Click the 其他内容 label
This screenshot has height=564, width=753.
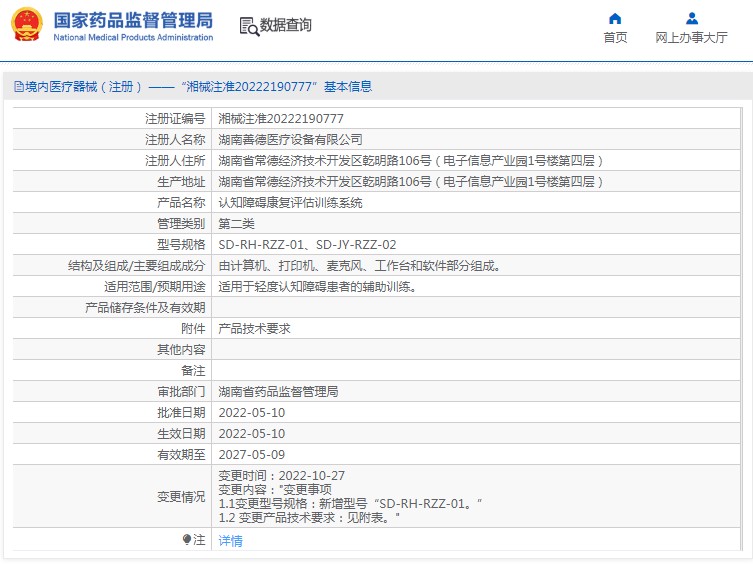pos(181,350)
